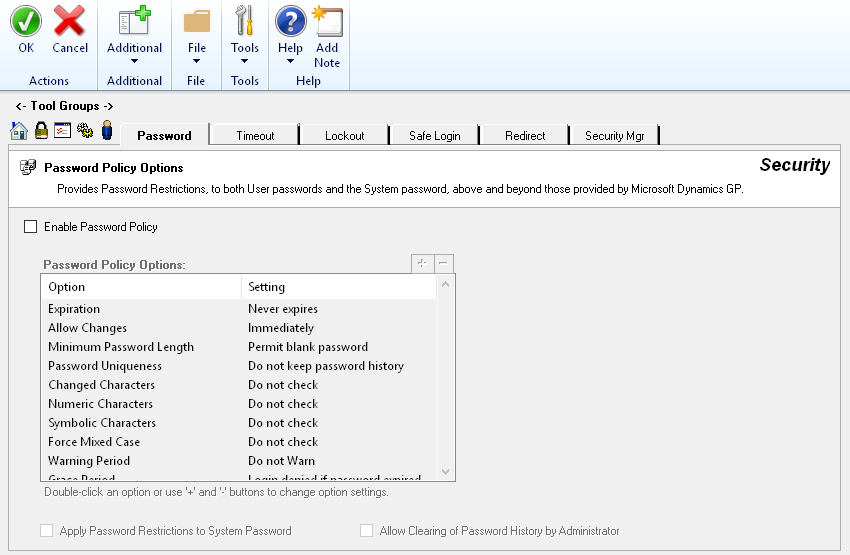Screen dimensions: 850x555
Task: Click the Add Note icon
Action: pos(327,21)
